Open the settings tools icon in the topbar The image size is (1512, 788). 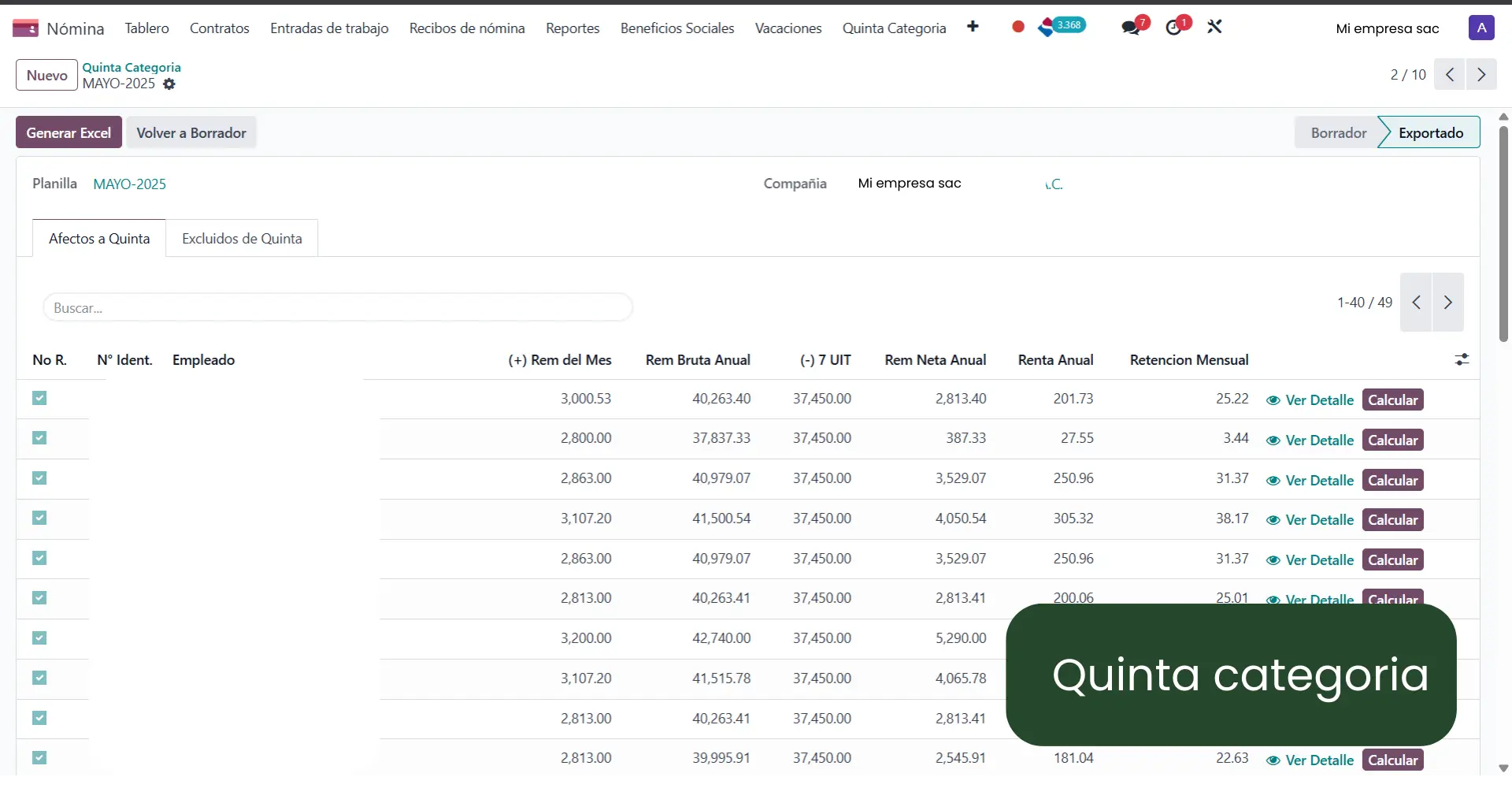1214,26
